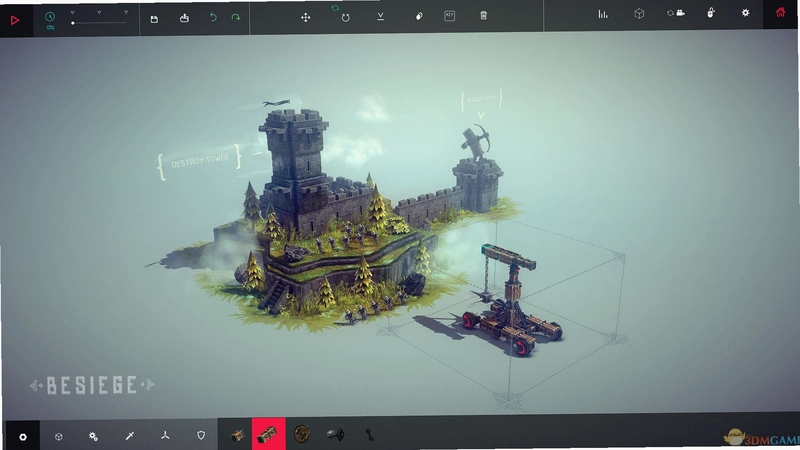Redo the action with the green arrow
The width and height of the screenshot is (800, 450).
point(236,18)
